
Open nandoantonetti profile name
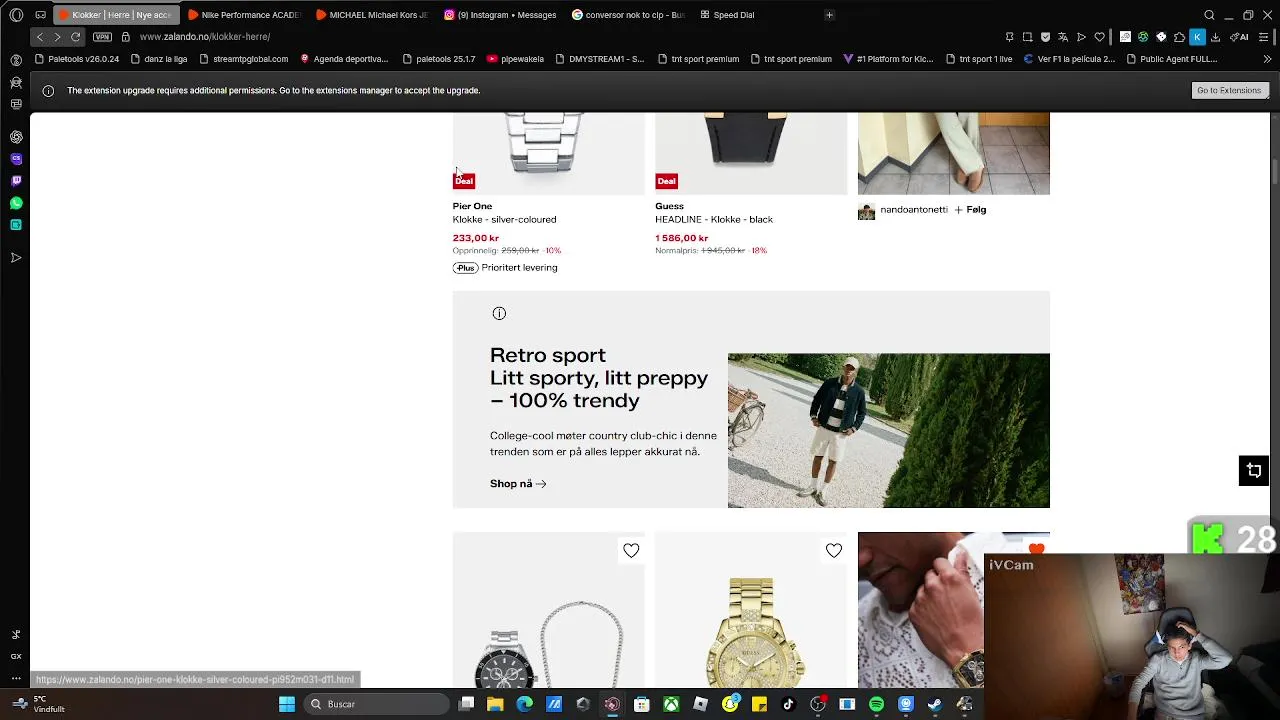pos(913,210)
